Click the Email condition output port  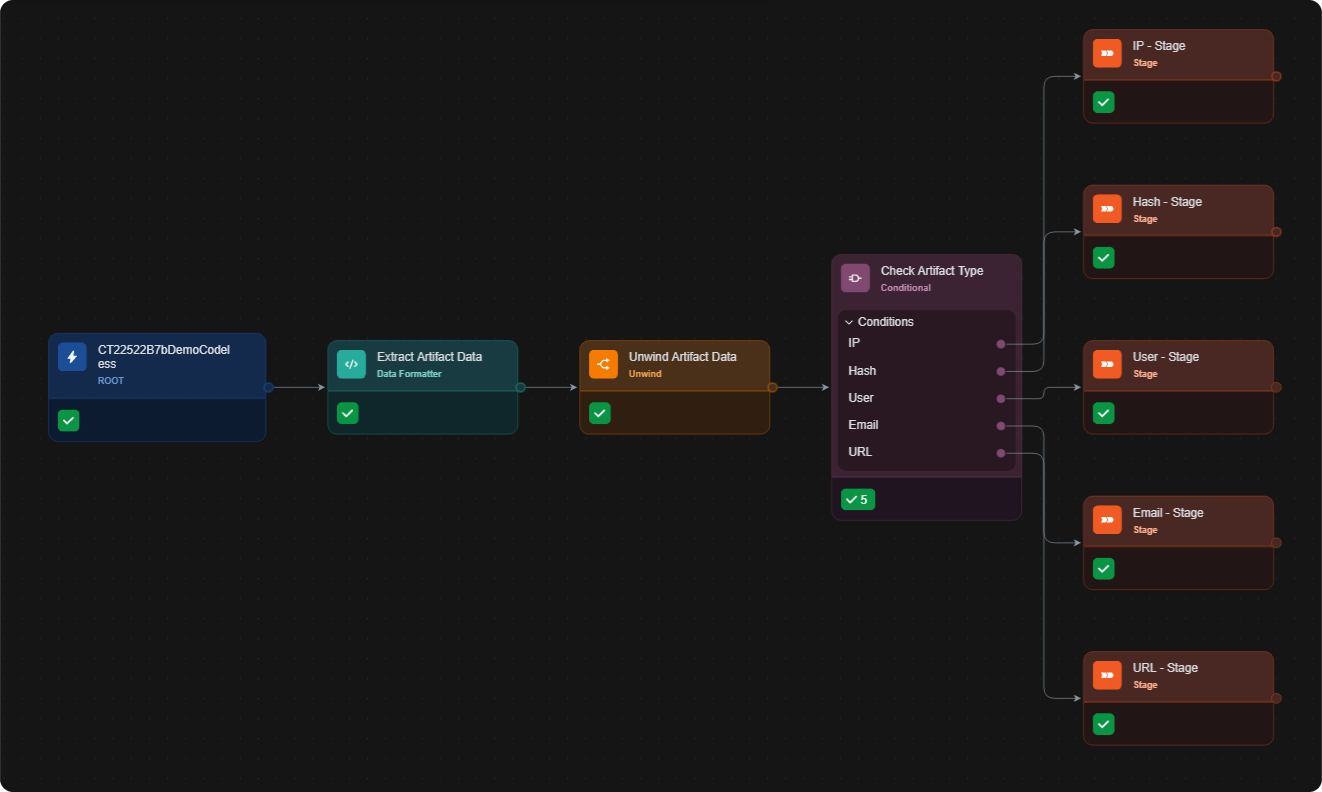tap(1001, 426)
